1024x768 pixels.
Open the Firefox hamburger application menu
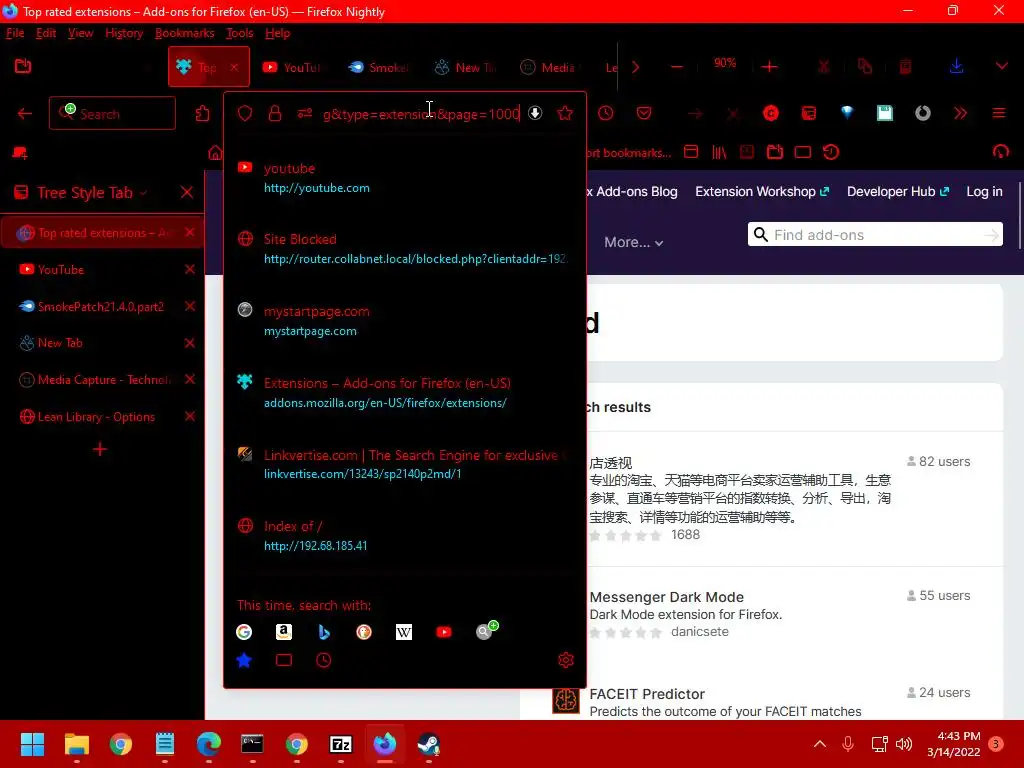pos(999,114)
